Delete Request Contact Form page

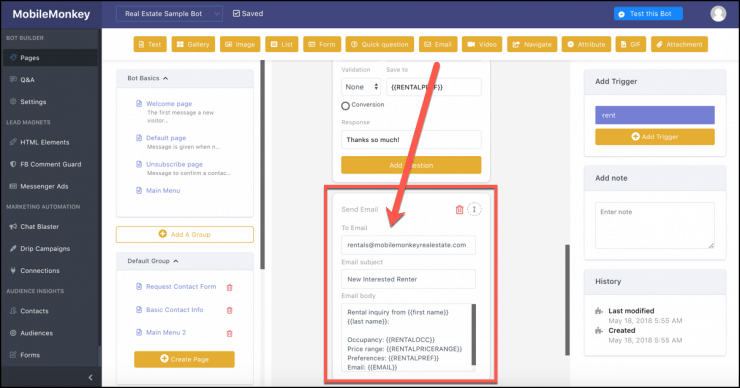click(230, 287)
